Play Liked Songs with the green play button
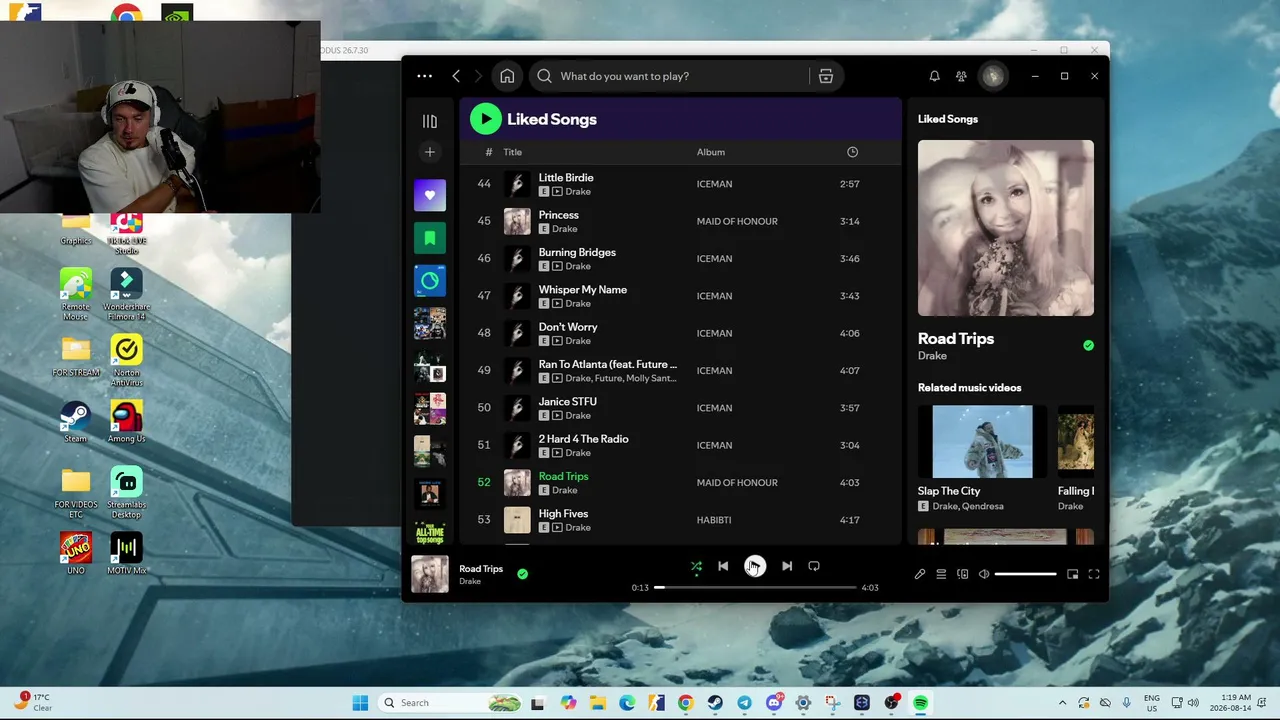1280x720 pixels. pyautogui.click(x=486, y=119)
